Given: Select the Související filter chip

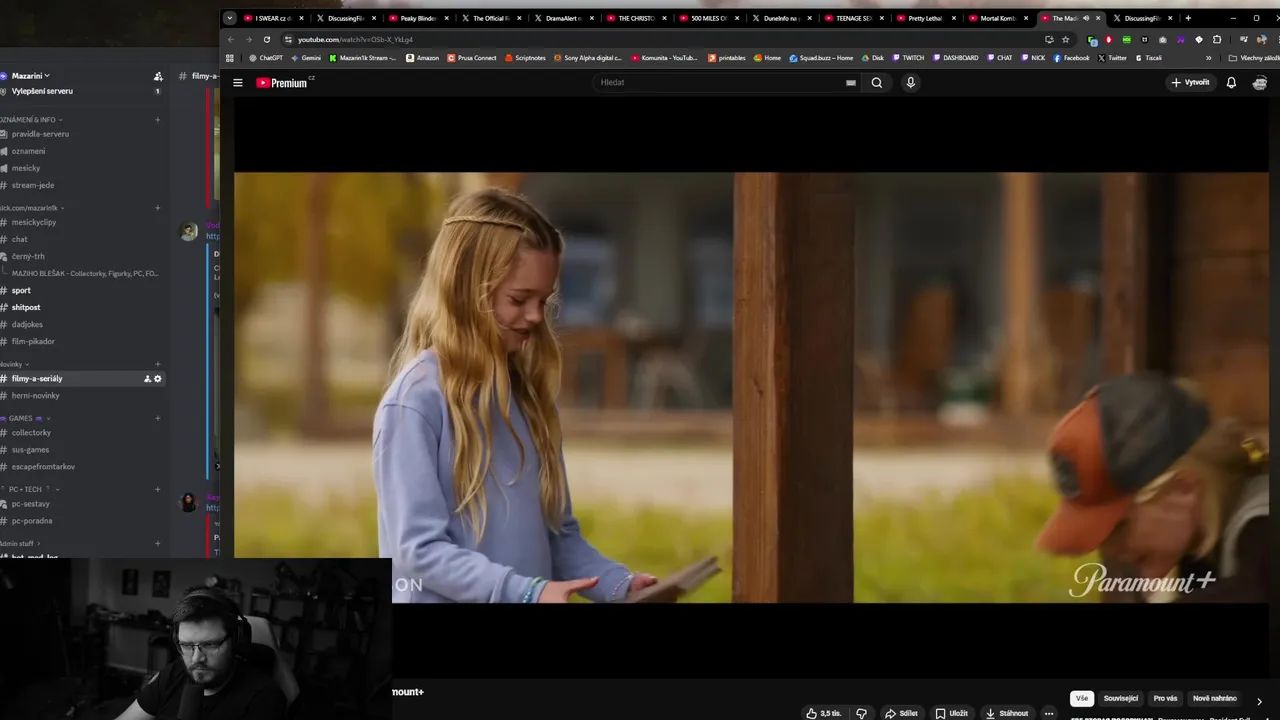Looking at the screenshot, I should (x=1121, y=698).
